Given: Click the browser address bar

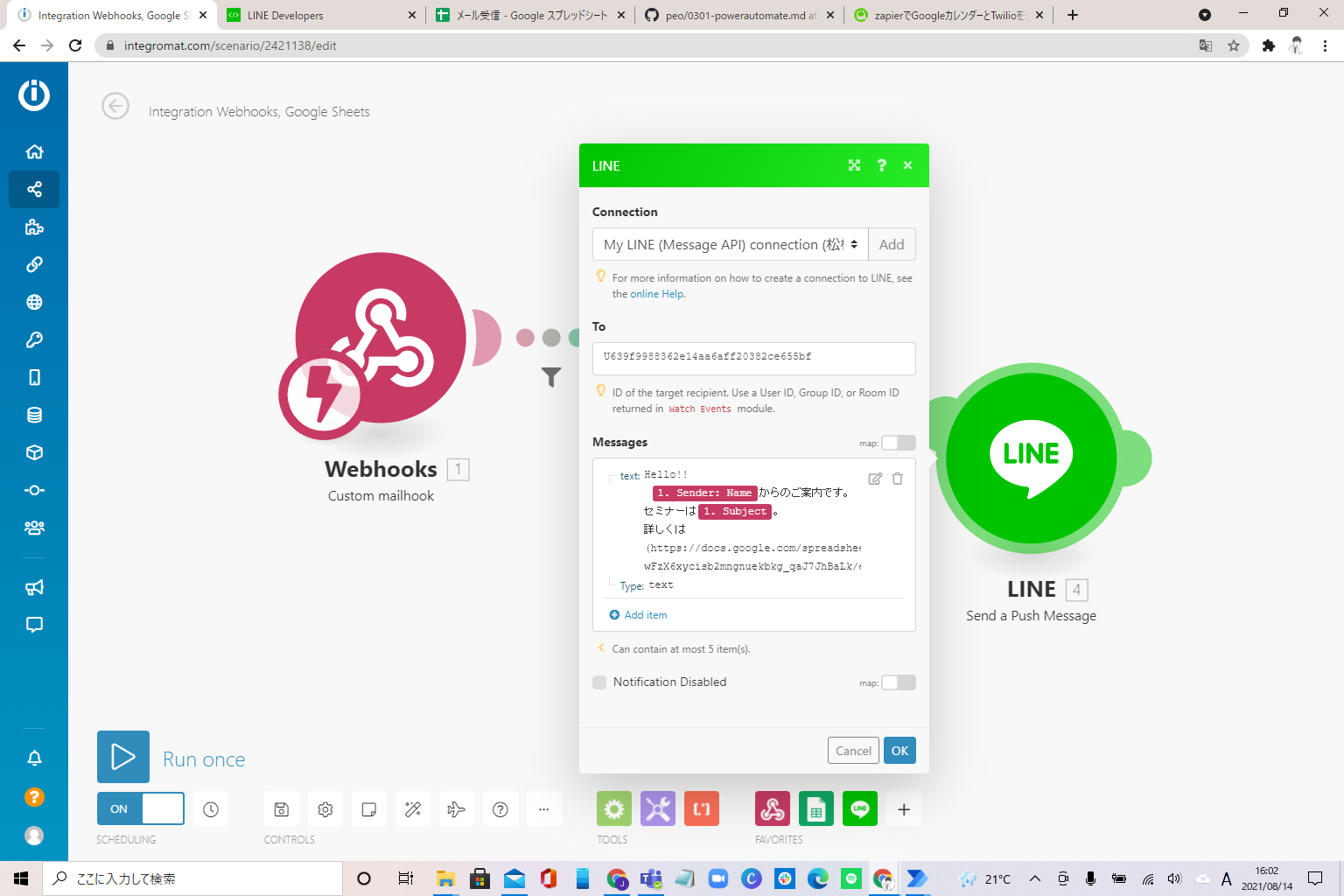Looking at the screenshot, I should point(647,45).
